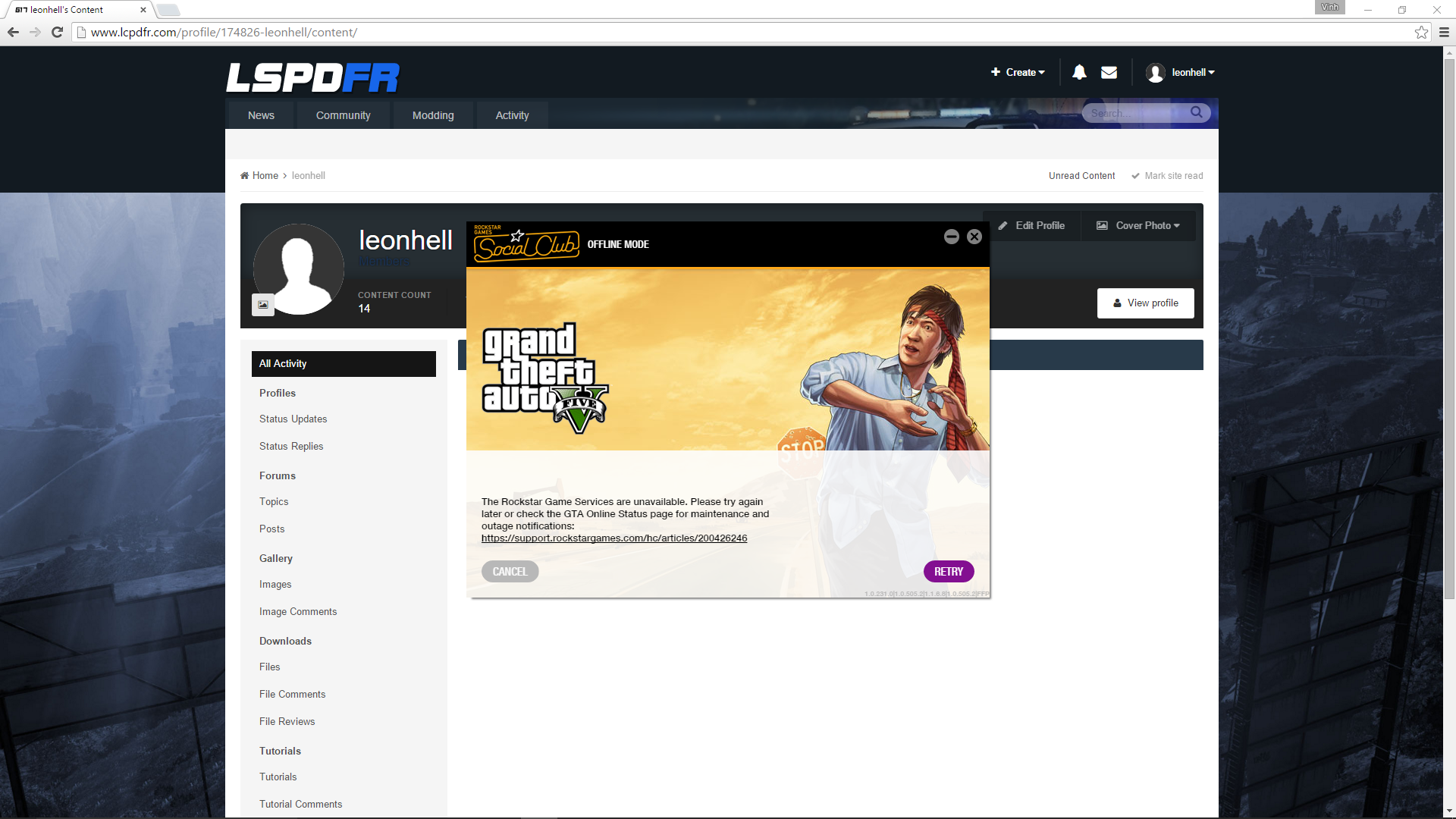Viewport: 1456px width, 819px height.
Task: Click the profile photo upload icon
Action: click(x=263, y=305)
